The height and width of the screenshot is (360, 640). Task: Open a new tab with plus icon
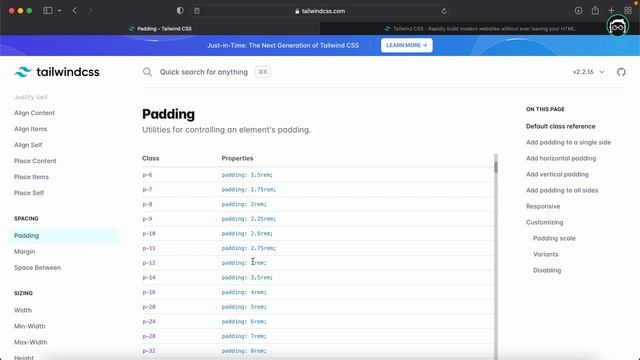click(611, 11)
